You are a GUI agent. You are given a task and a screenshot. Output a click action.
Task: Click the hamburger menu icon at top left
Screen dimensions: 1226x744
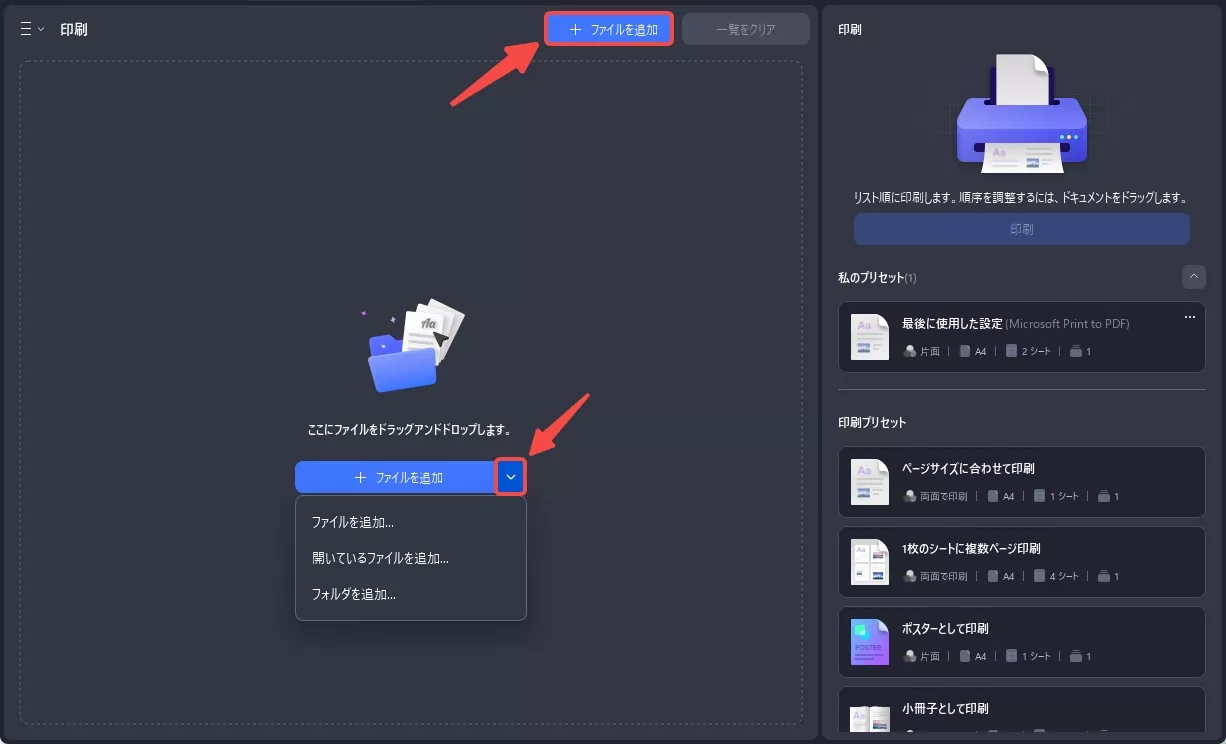click(25, 28)
